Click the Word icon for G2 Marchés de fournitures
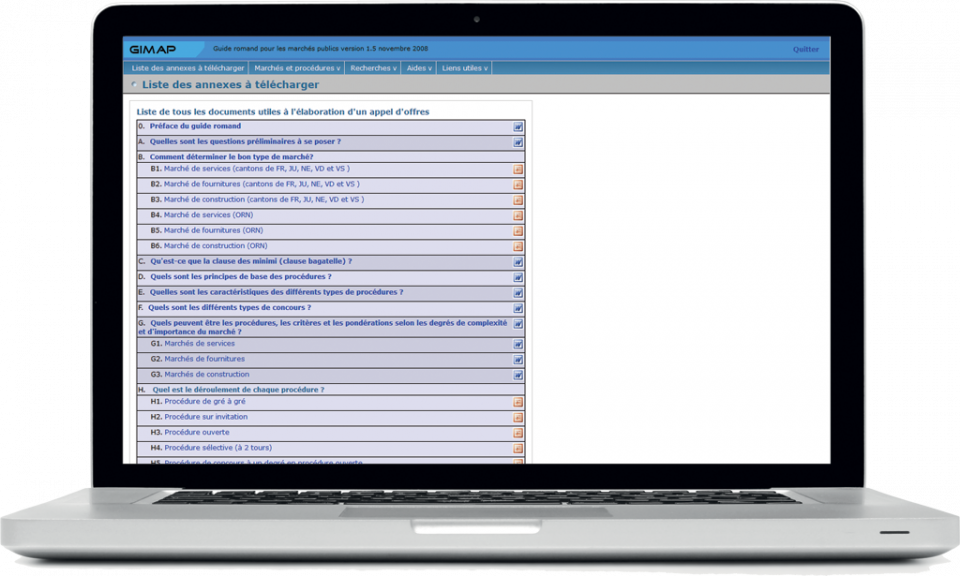Screen dimensions: 960x576 [518, 360]
